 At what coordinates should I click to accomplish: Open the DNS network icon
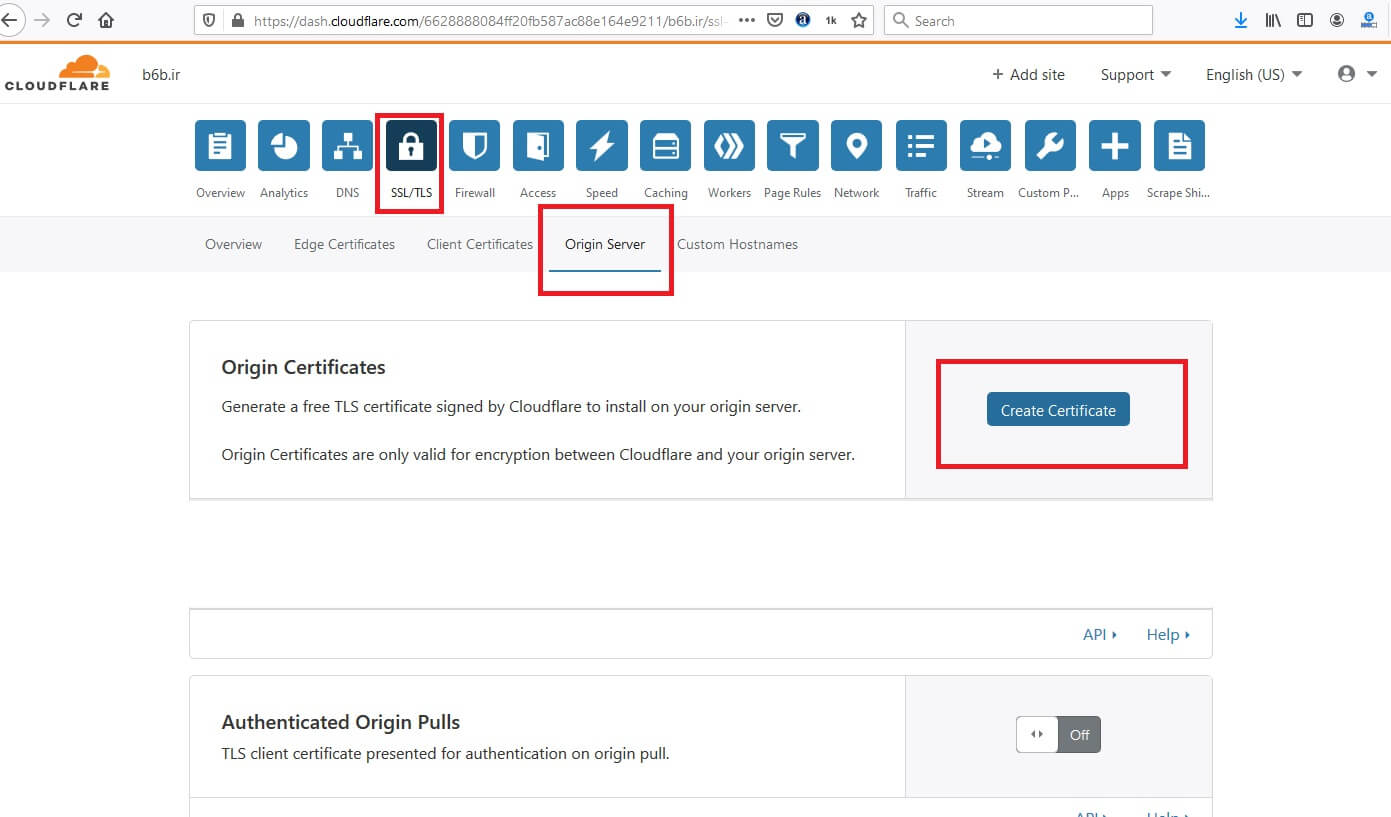[348, 146]
